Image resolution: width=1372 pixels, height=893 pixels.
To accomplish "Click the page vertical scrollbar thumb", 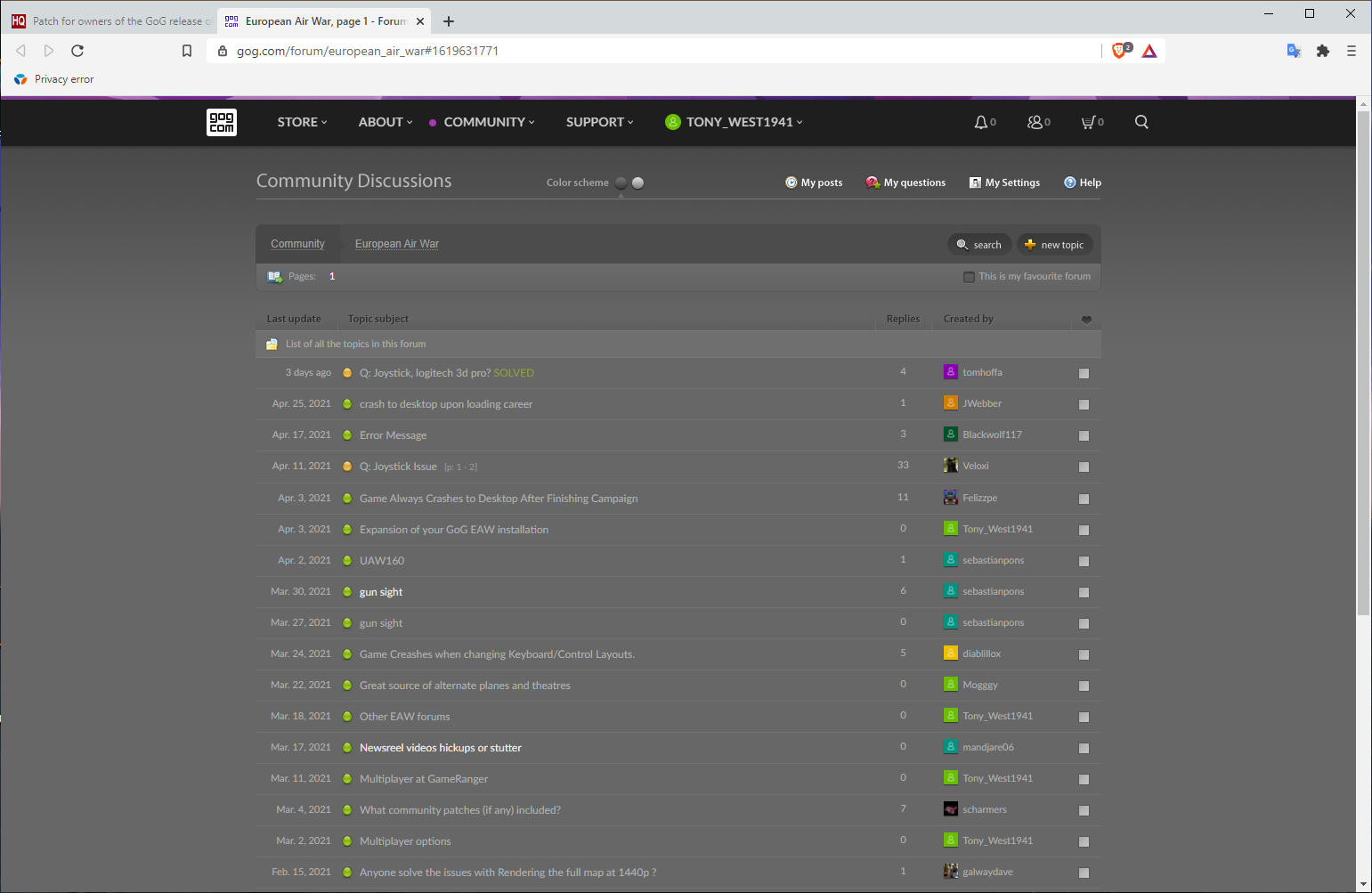I will (1363, 363).
